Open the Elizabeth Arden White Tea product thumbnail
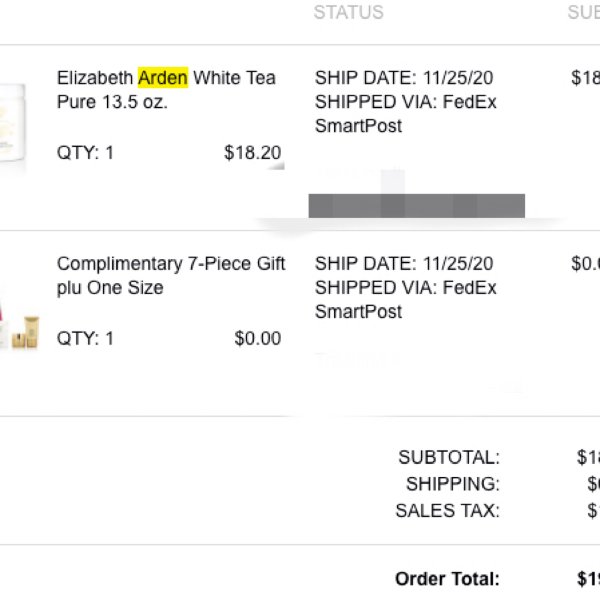This screenshot has width=600, height=600. pyautogui.click(x=13, y=126)
